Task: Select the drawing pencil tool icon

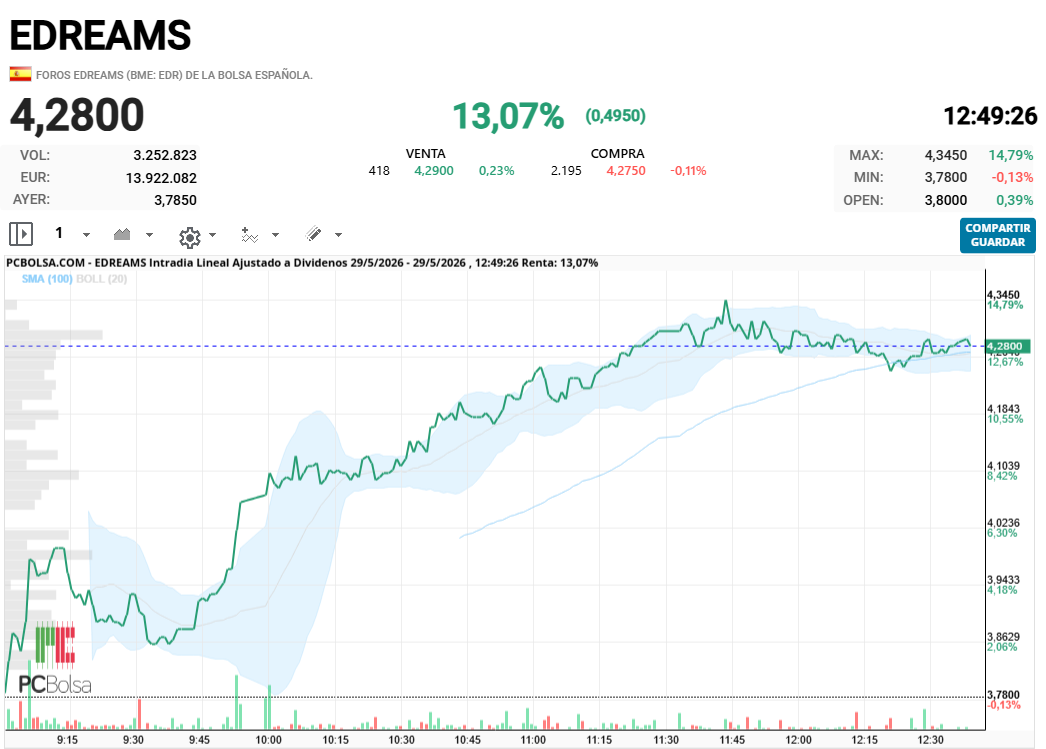Action: click(x=314, y=233)
